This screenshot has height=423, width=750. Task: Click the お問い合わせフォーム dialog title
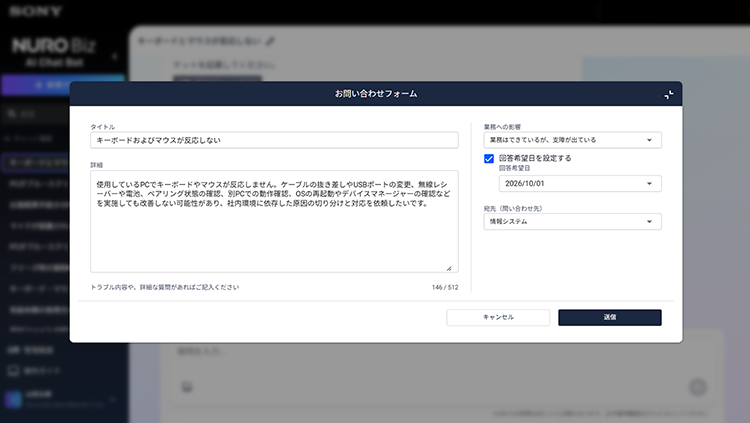coord(376,94)
